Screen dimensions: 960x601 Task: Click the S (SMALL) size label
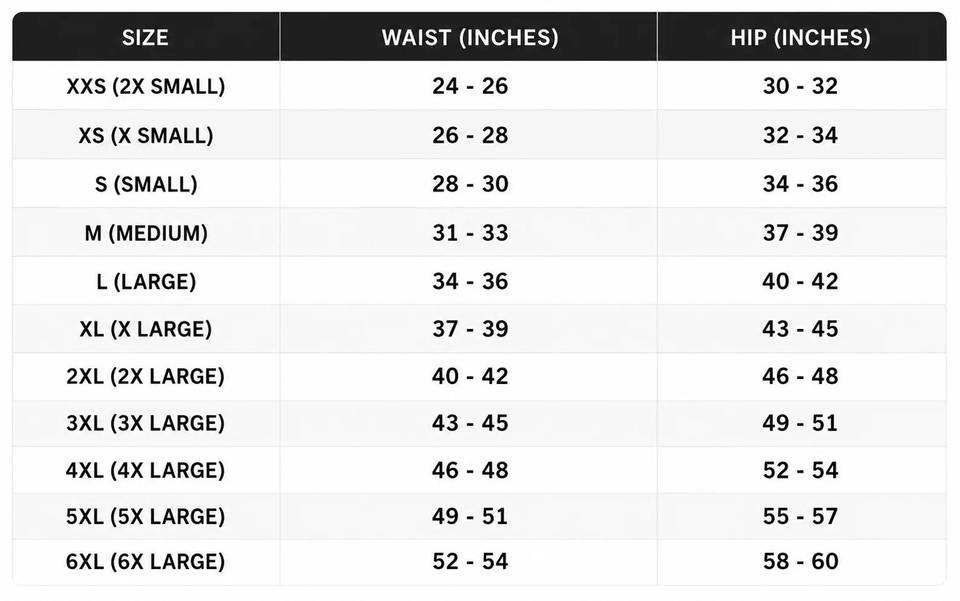coord(146,184)
